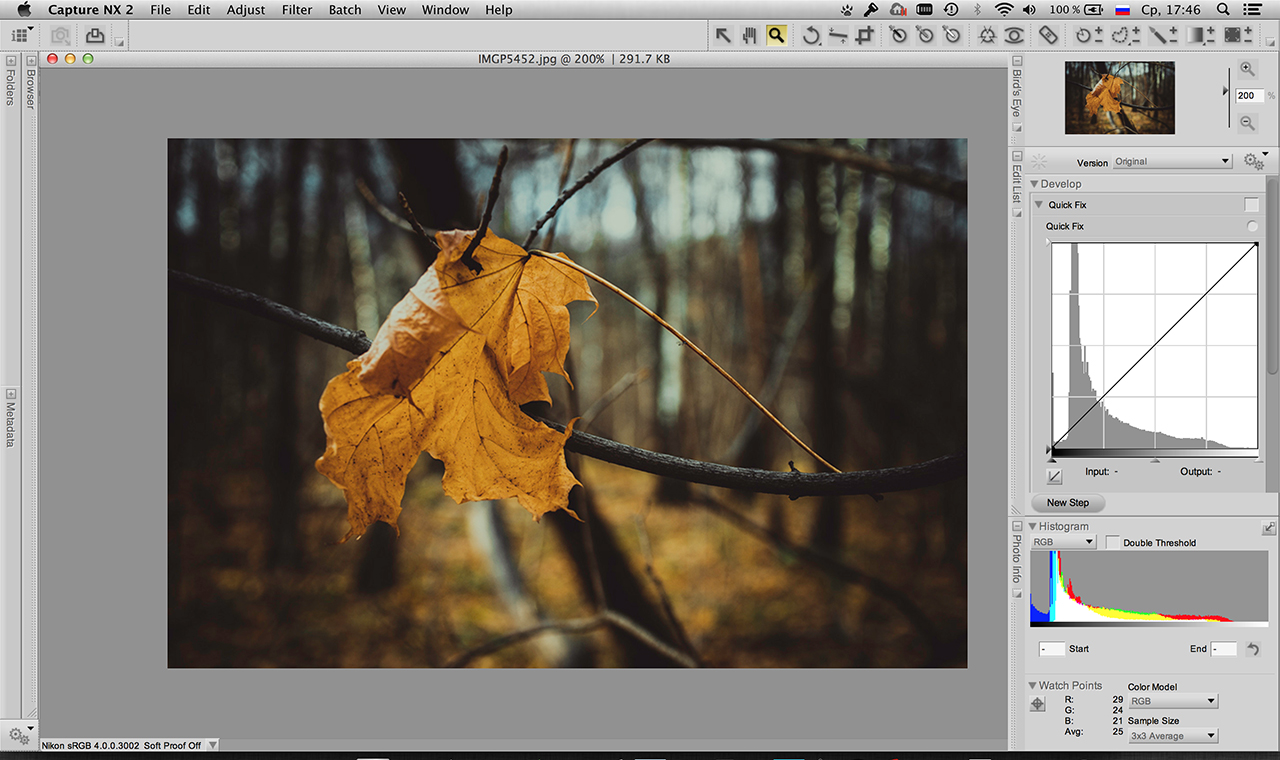The height and width of the screenshot is (760, 1280).
Task: Toggle the Quick Fix step checkbox
Action: point(1251,205)
